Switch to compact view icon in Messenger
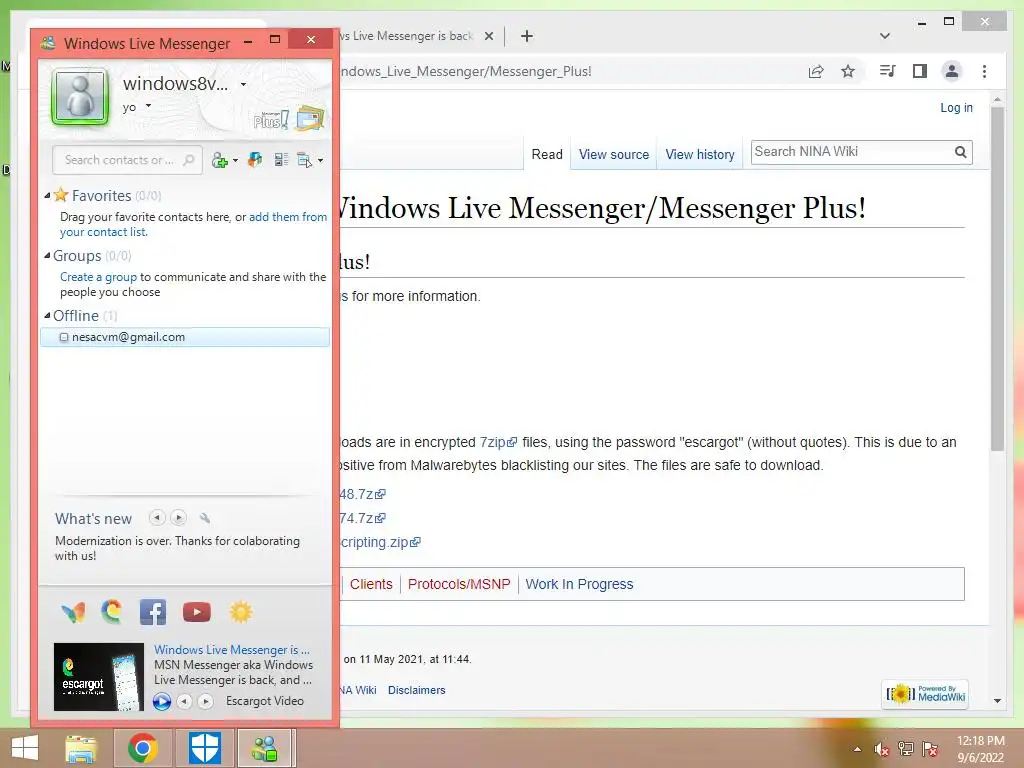Viewport: 1024px width, 768px height. pyautogui.click(x=281, y=159)
